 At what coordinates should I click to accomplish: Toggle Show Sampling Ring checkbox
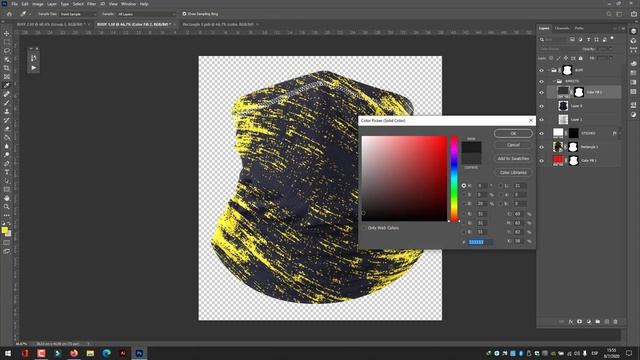click(184, 14)
